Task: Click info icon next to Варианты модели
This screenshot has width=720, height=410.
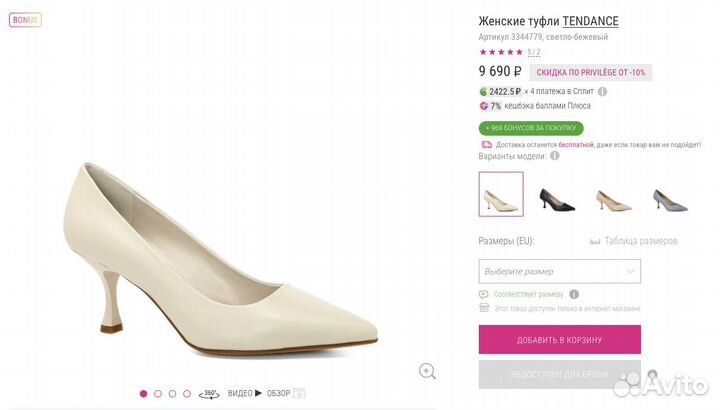Action: tap(555, 156)
